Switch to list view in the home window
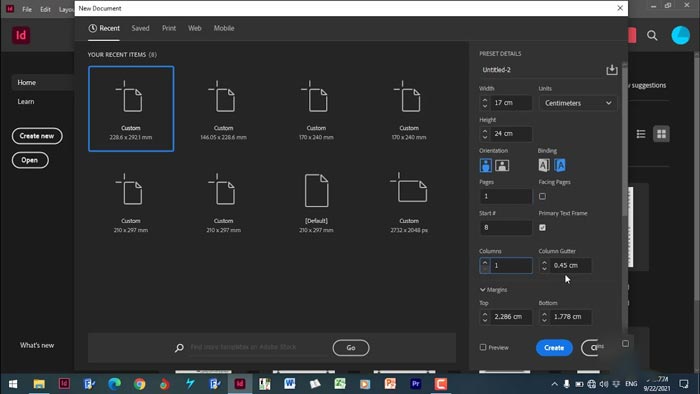 (641, 134)
